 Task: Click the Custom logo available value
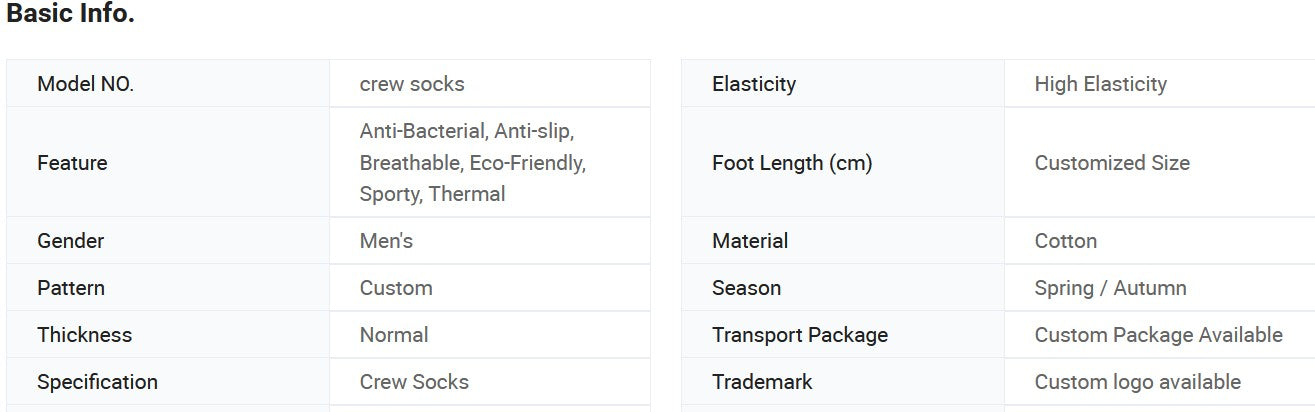(x=1137, y=382)
